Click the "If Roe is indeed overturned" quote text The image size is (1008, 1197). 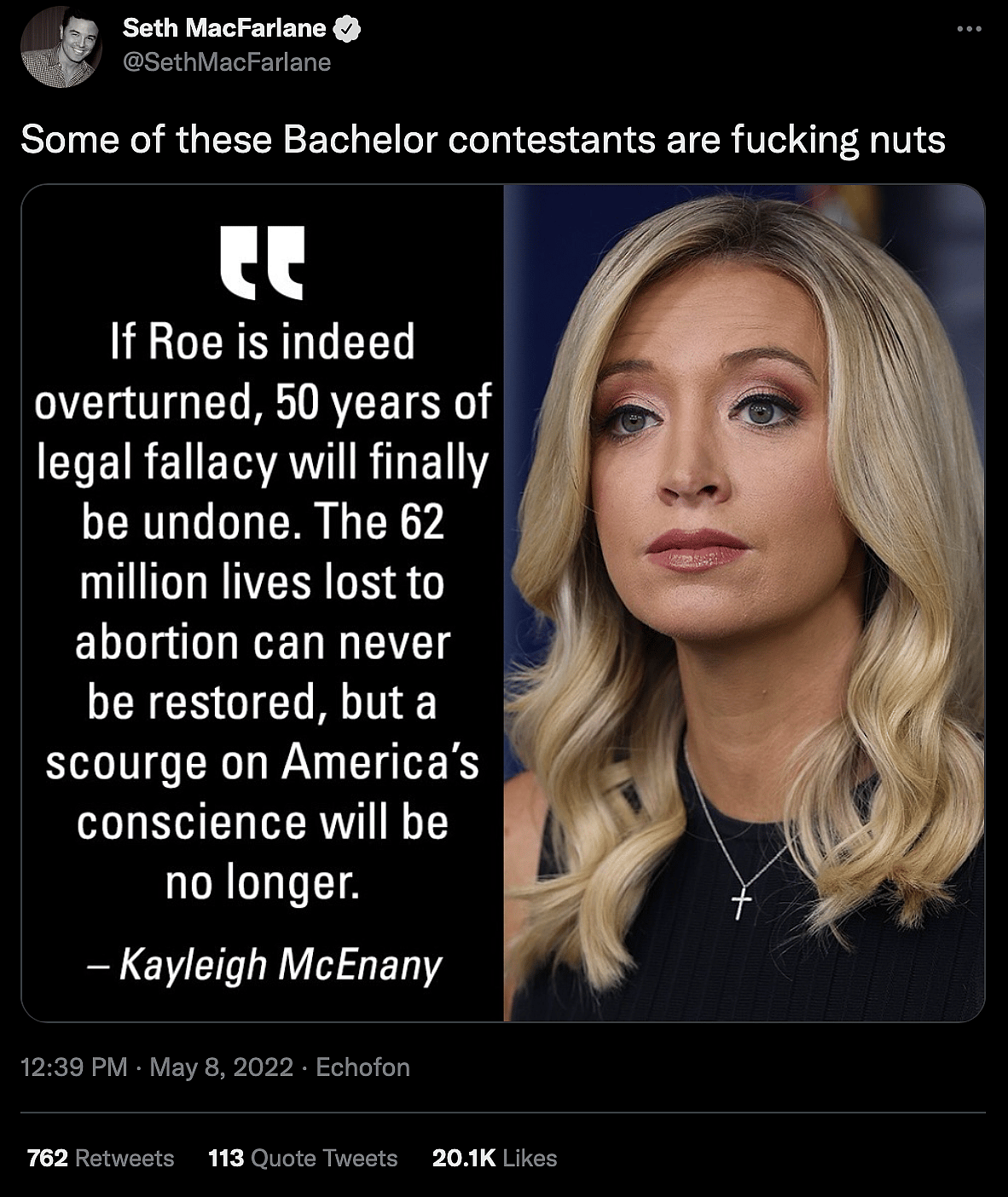click(263, 611)
